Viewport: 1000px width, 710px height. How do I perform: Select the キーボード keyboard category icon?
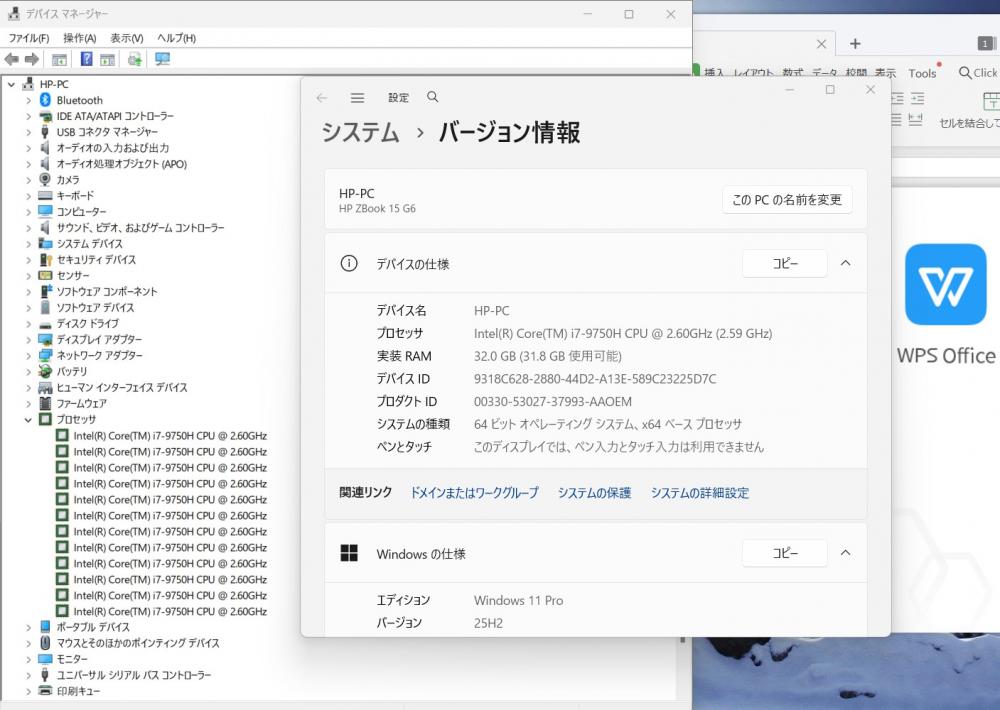click(45, 196)
